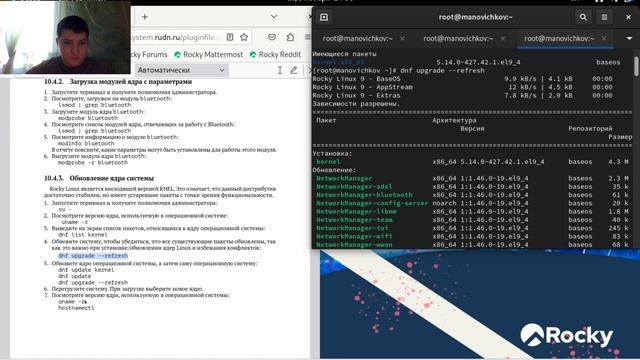This screenshot has height=360, width=640.
Task: Click 'modprobe bluetooth' command in PDF
Action: coord(88,118)
